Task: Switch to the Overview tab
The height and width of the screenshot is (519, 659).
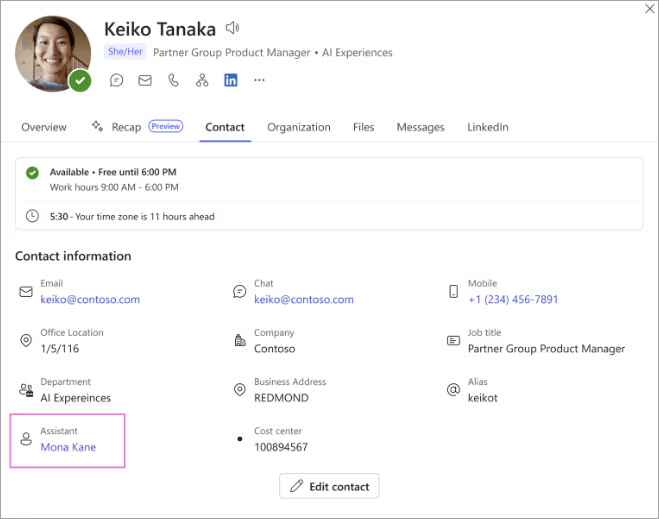Action: coord(44,127)
